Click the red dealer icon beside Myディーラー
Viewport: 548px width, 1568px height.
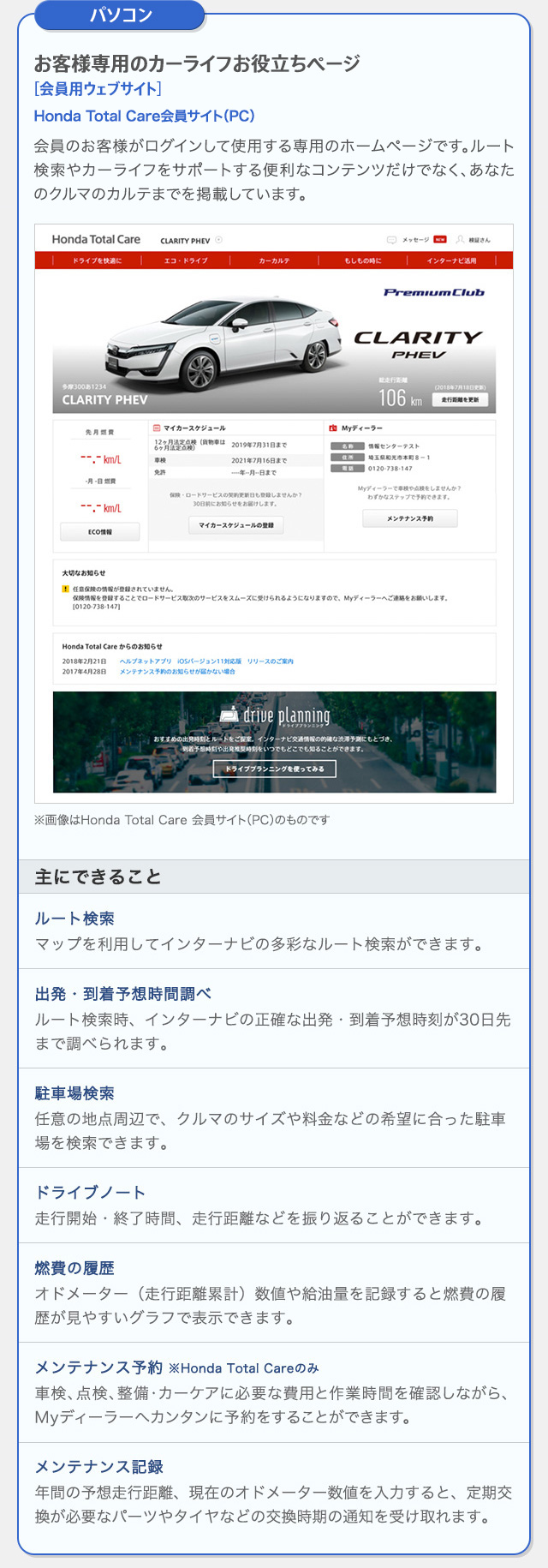[x=333, y=428]
